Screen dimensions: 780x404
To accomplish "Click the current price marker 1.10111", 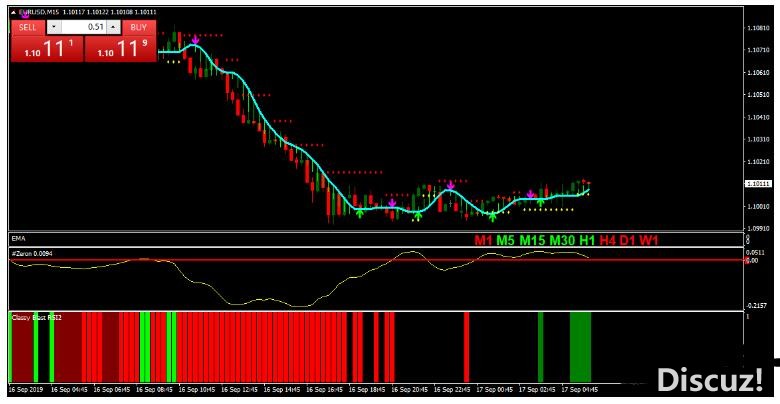I will [x=758, y=184].
